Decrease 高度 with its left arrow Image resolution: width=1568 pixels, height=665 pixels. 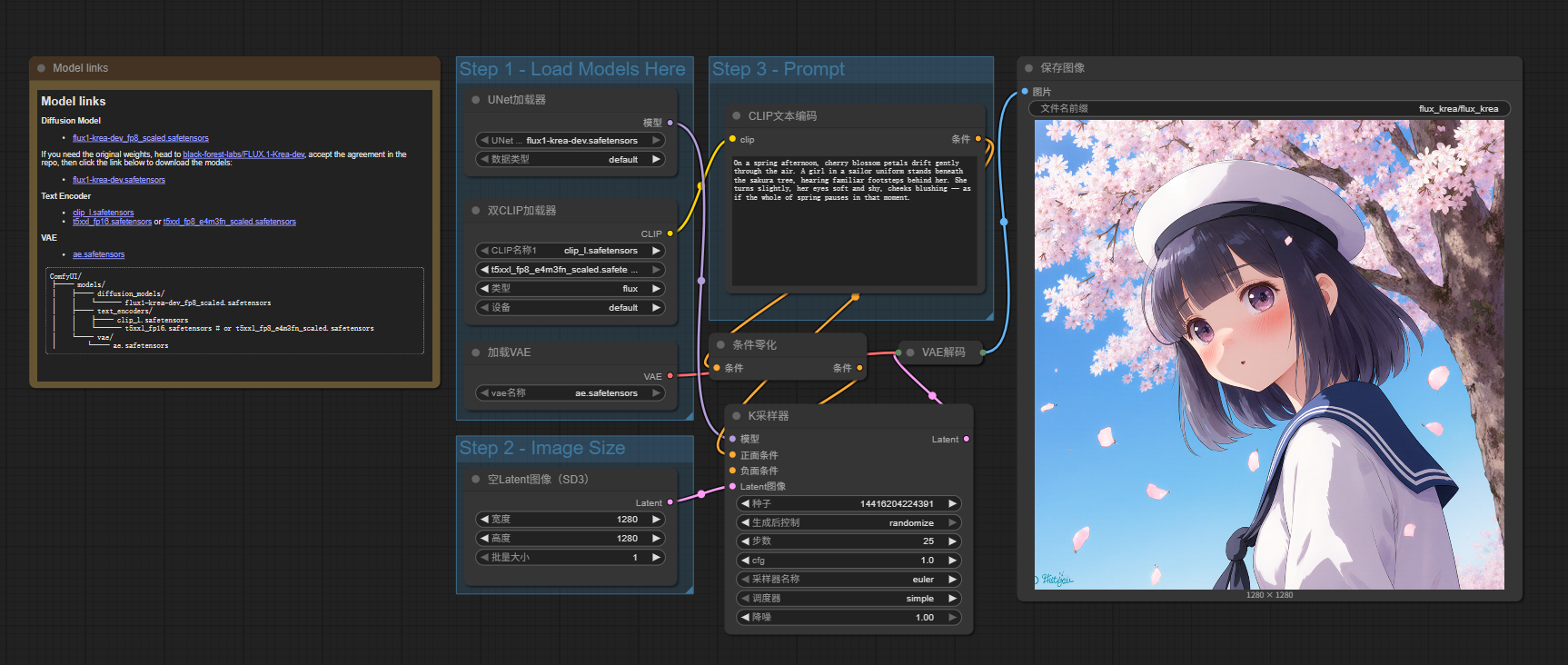point(484,539)
